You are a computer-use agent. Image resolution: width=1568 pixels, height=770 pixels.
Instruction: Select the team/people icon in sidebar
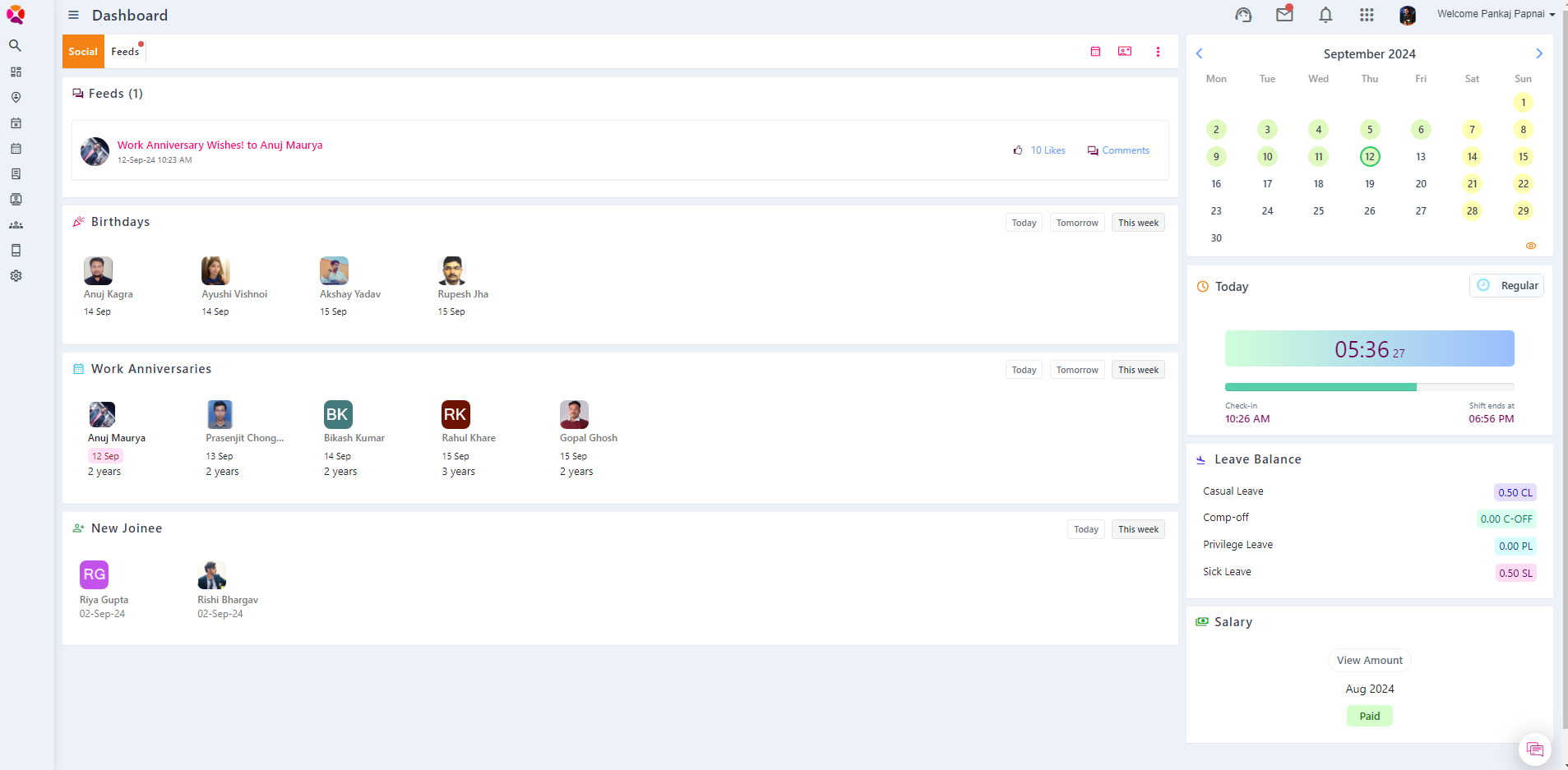click(15, 224)
